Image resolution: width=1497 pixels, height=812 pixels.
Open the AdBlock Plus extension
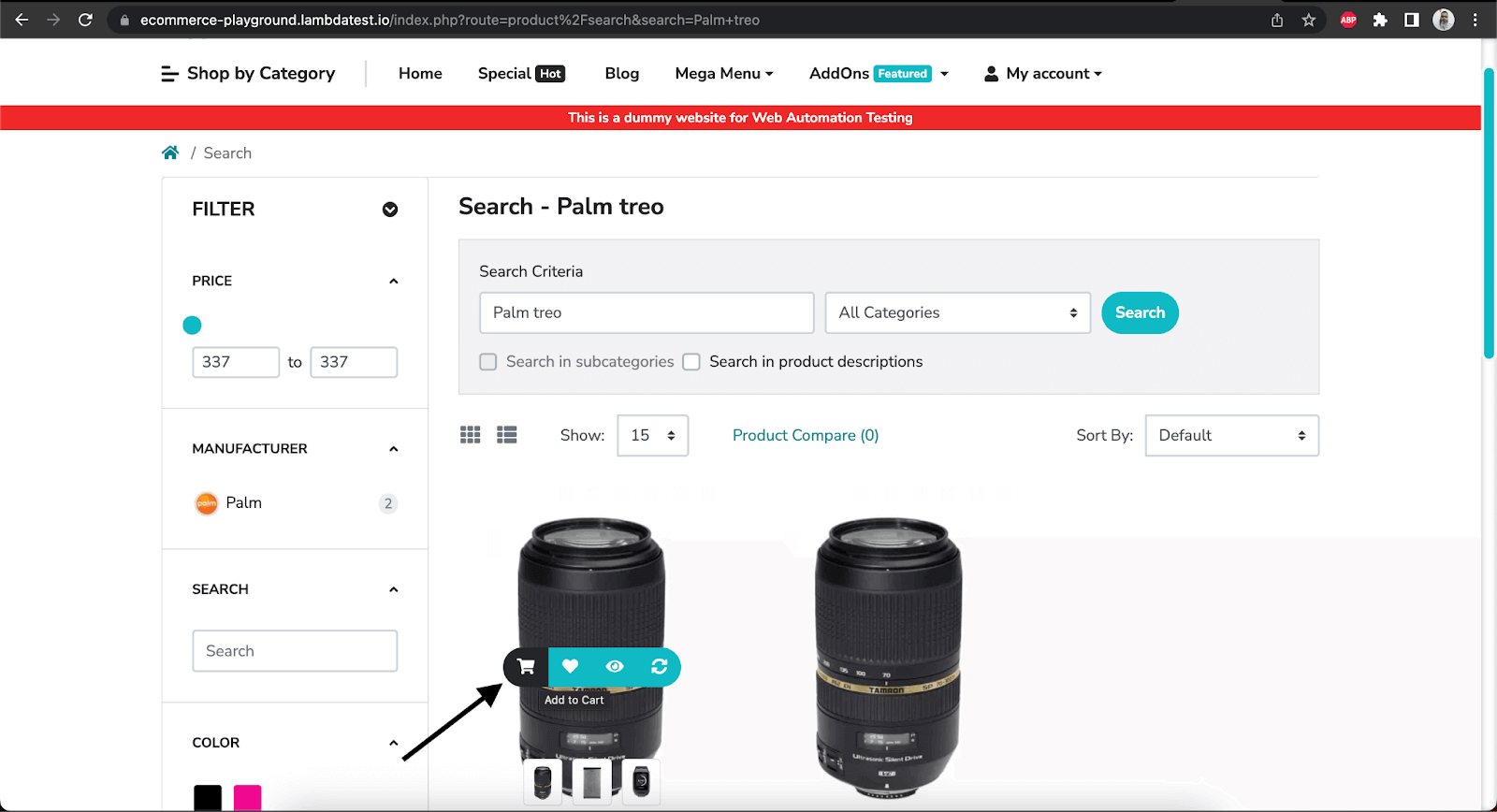[1348, 20]
